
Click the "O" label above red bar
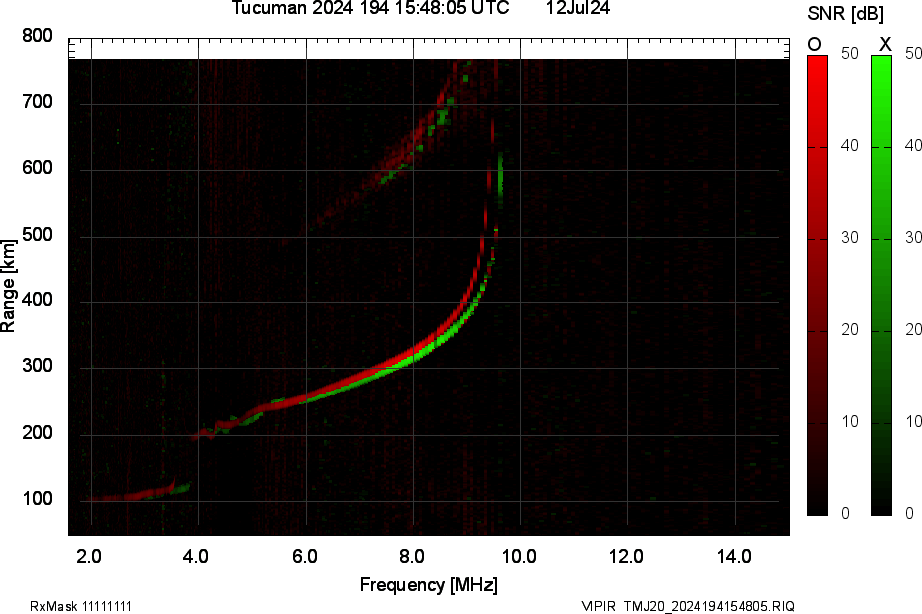point(815,44)
